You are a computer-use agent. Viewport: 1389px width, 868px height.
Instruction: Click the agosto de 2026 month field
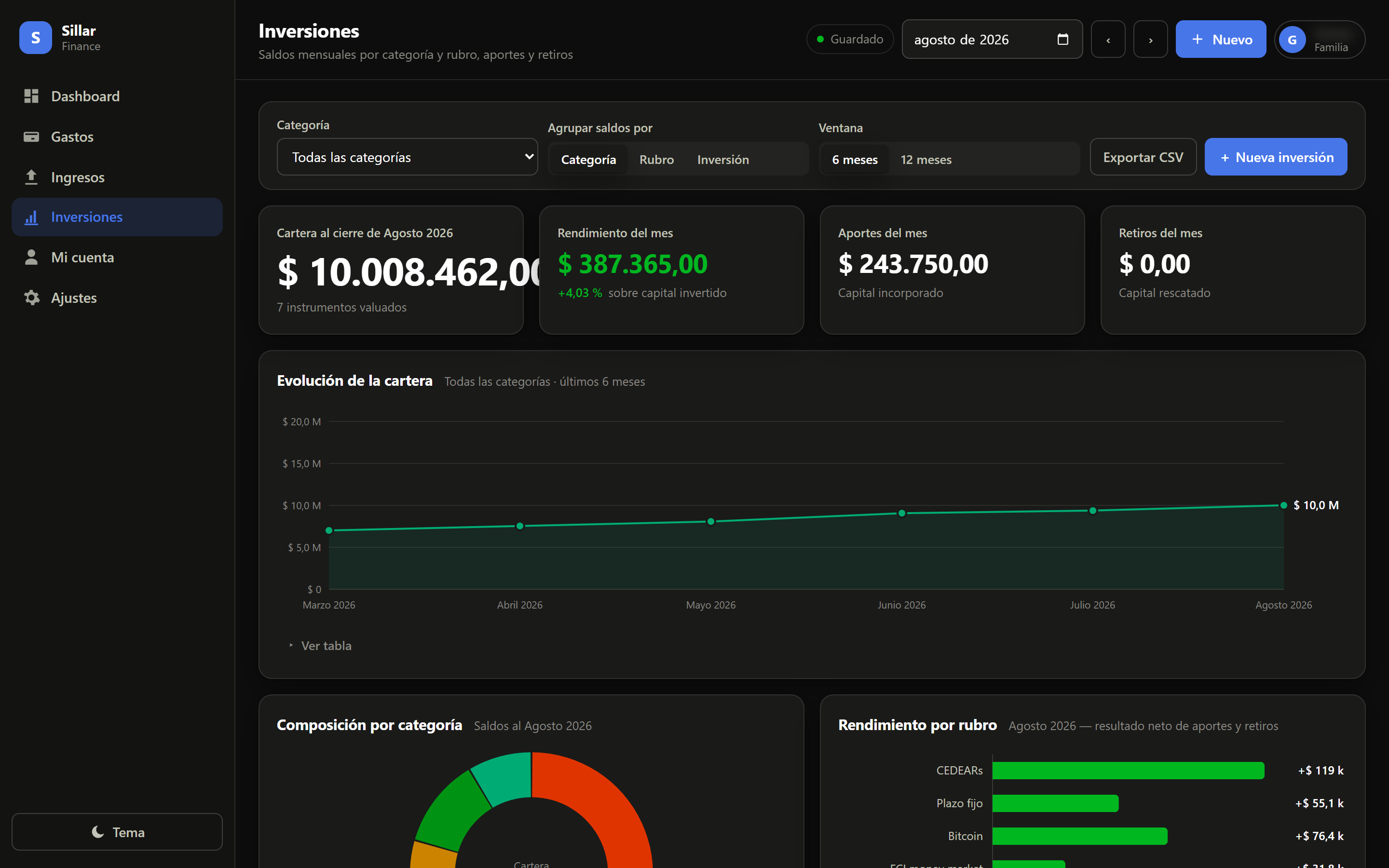pos(992,39)
